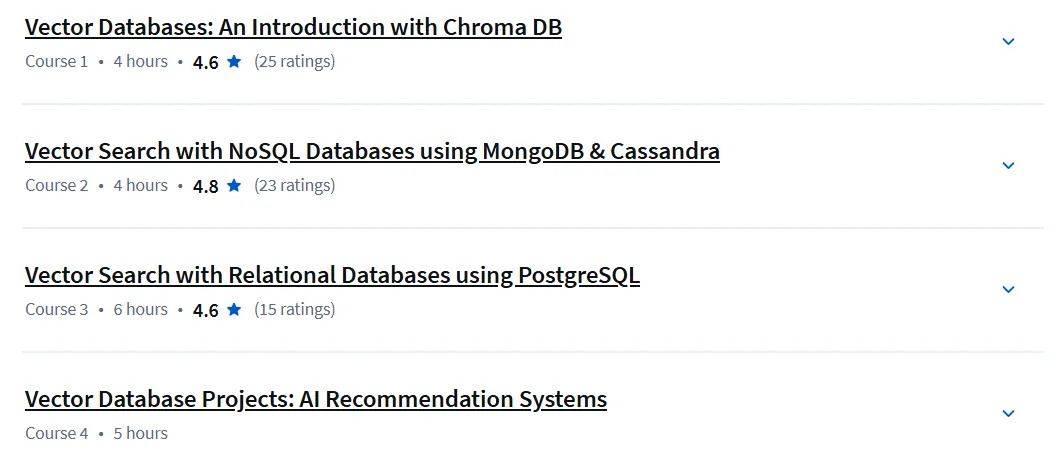This screenshot has width=1062, height=457.
Task: Click the (25 ratings) text
Action: (x=295, y=62)
